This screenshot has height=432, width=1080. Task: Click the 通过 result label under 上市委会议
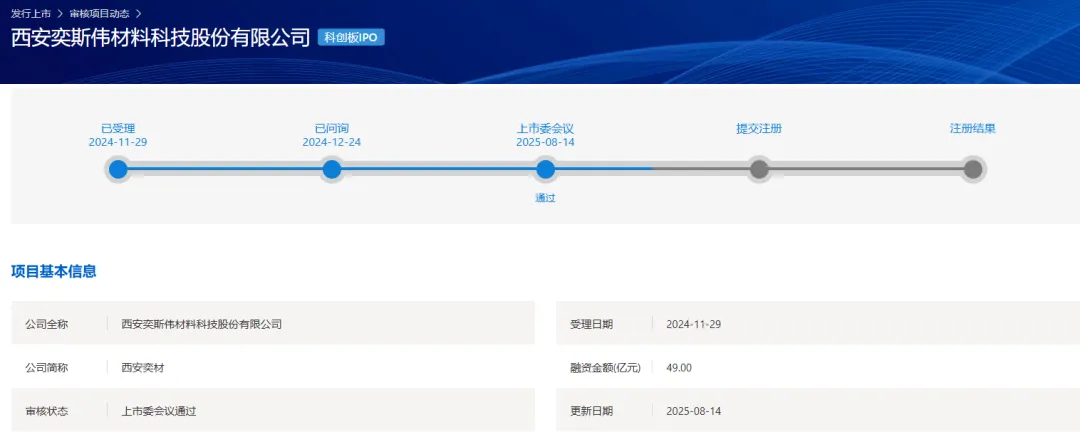(x=545, y=198)
